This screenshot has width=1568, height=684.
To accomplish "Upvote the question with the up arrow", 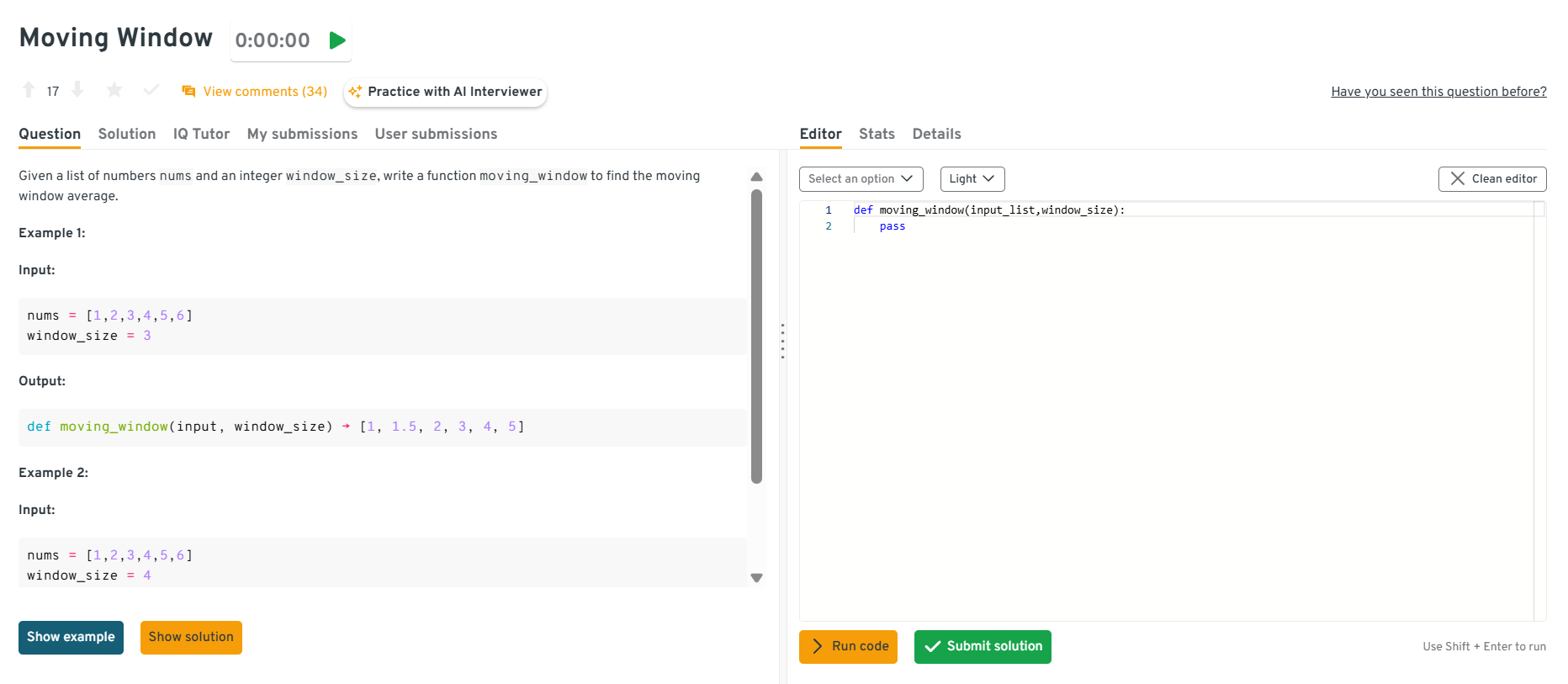I will (x=29, y=90).
